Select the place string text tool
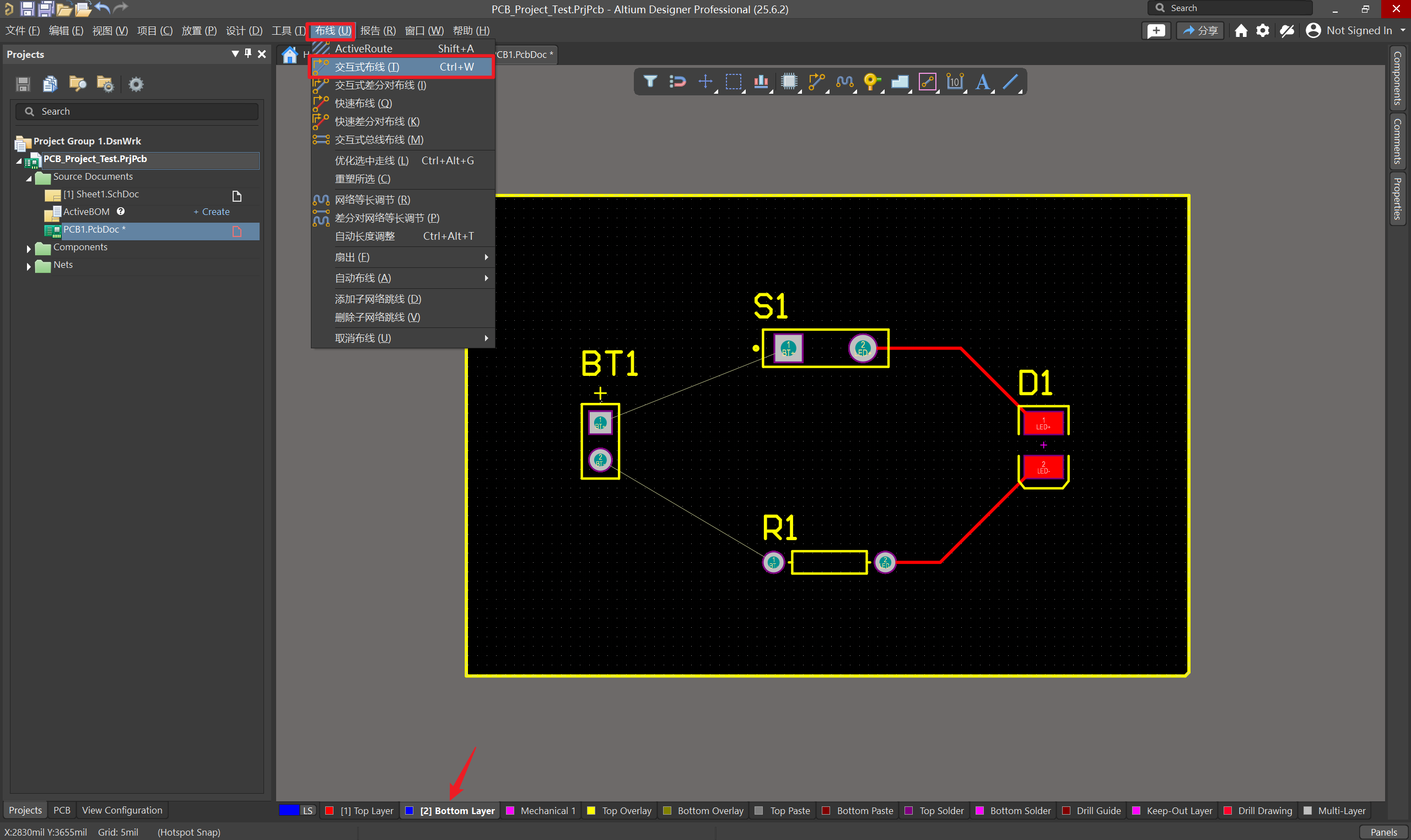 (983, 82)
